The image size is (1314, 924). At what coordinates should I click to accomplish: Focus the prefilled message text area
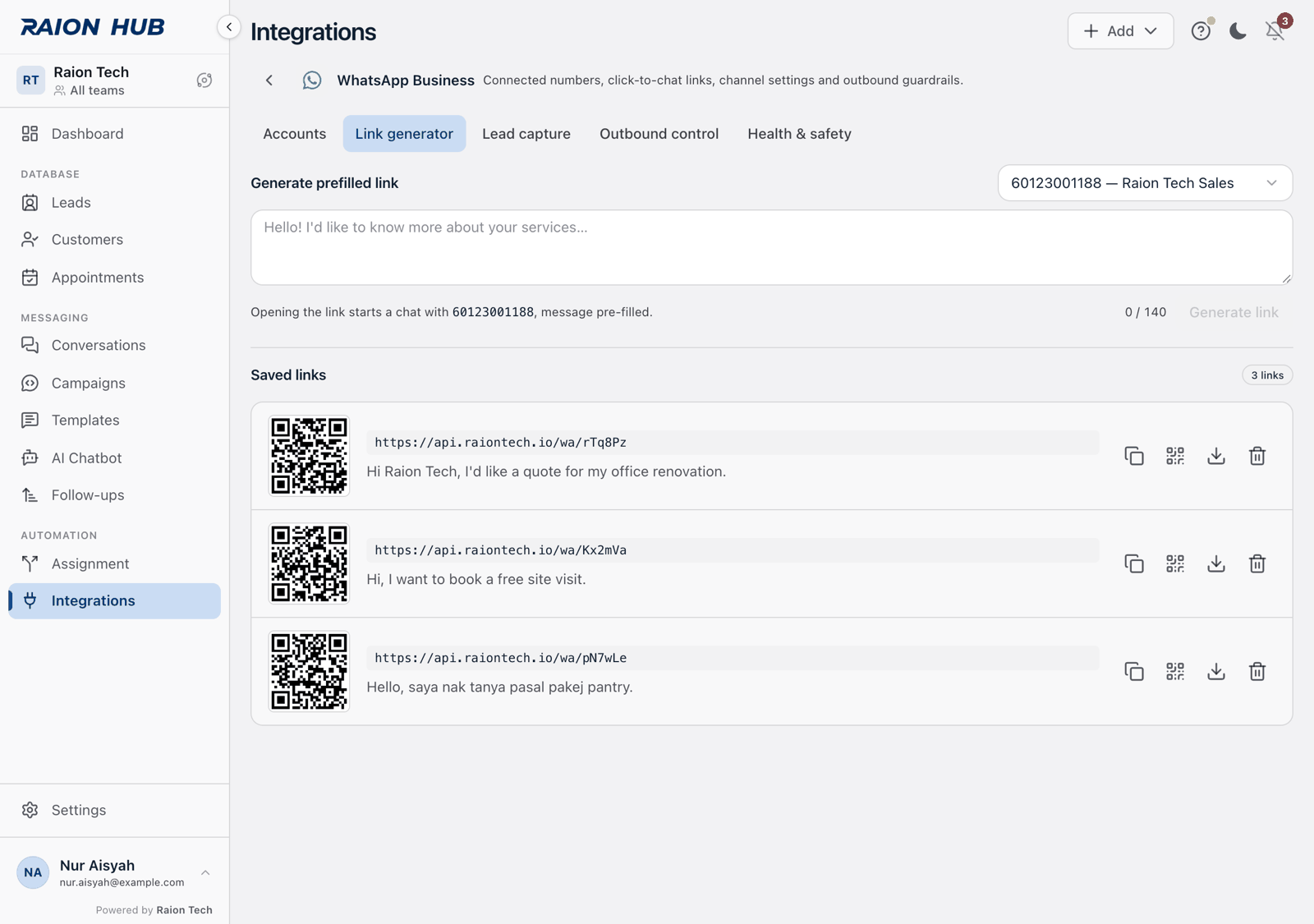[772, 248]
